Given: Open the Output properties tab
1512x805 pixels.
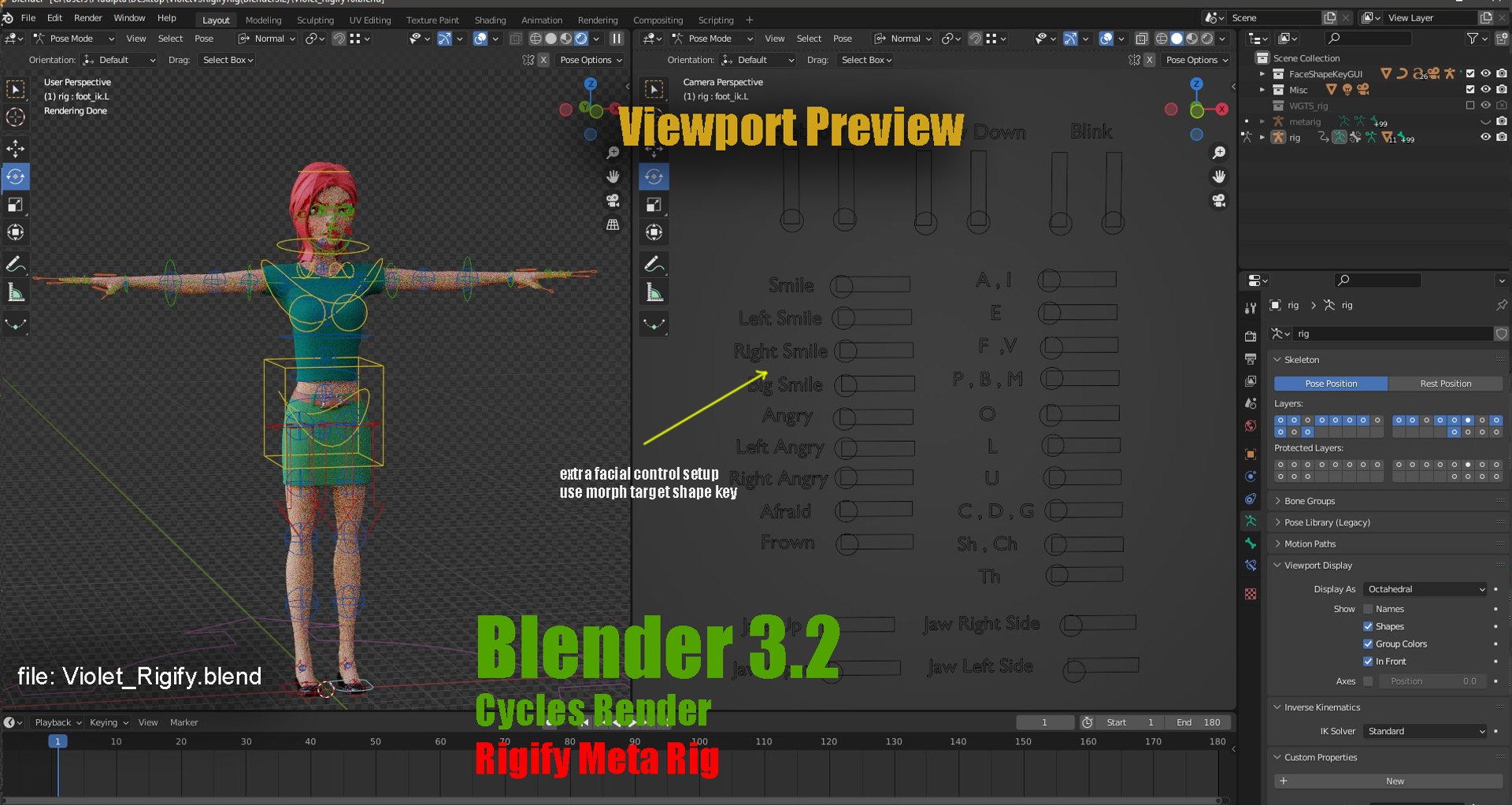Looking at the screenshot, I should coord(1251,359).
